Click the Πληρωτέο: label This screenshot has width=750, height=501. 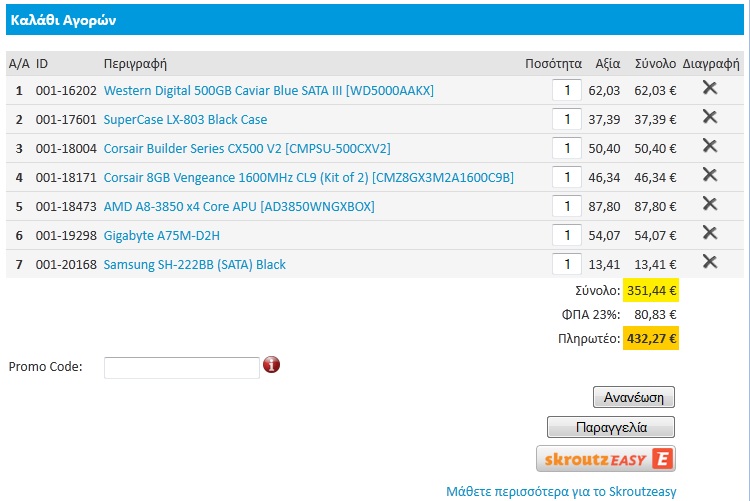589,339
